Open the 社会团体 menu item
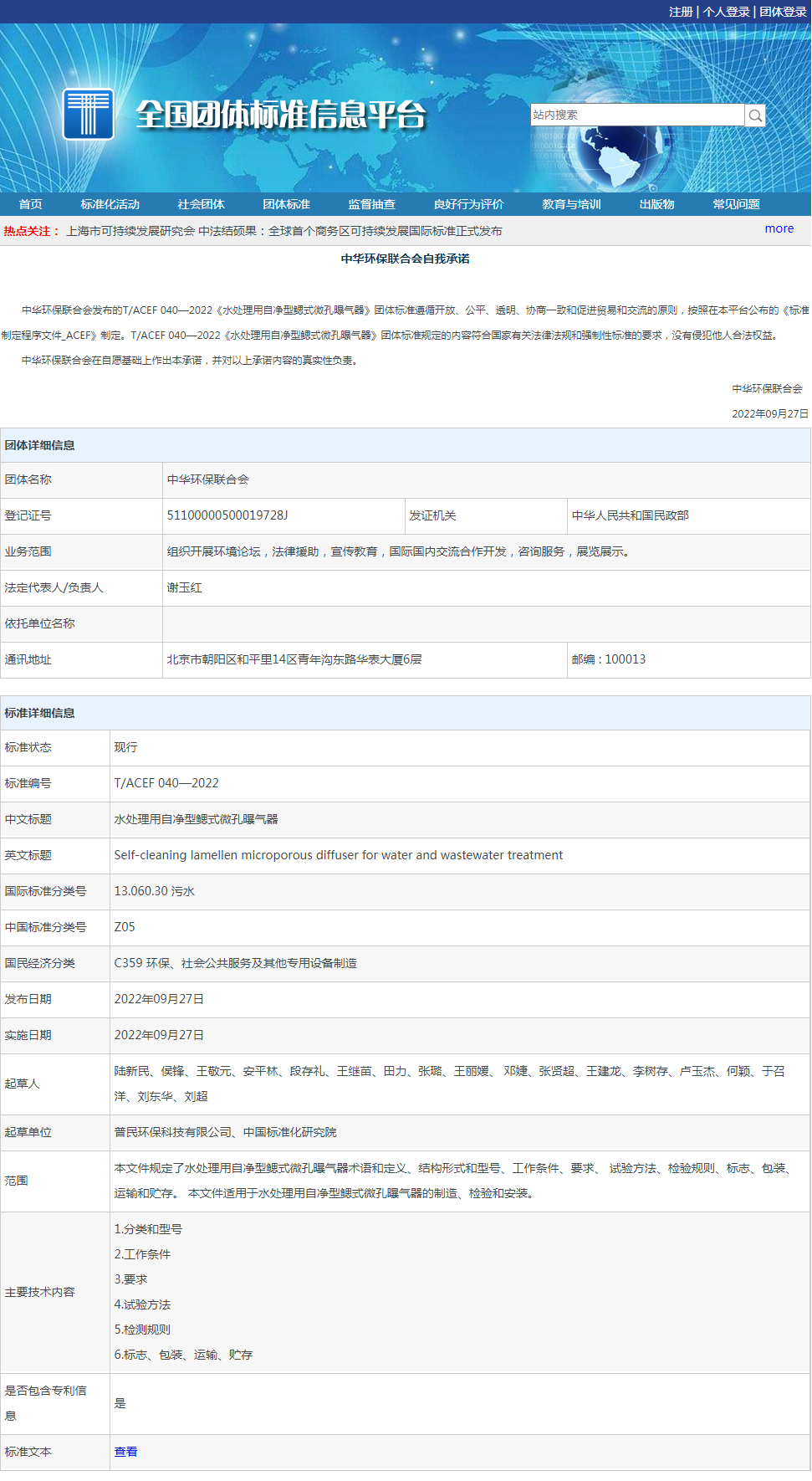812x1481 pixels. (201, 204)
